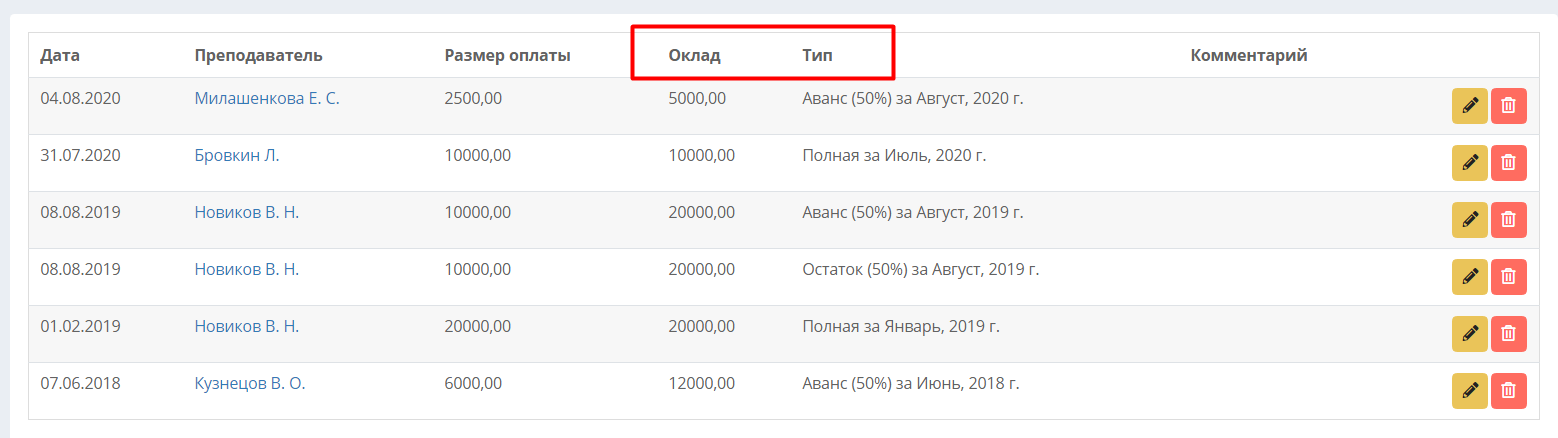The width and height of the screenshot is (1558, 438).
Task: Click the Размер оплаты column header
Action: pyautogui.click(x=507, y=55)
